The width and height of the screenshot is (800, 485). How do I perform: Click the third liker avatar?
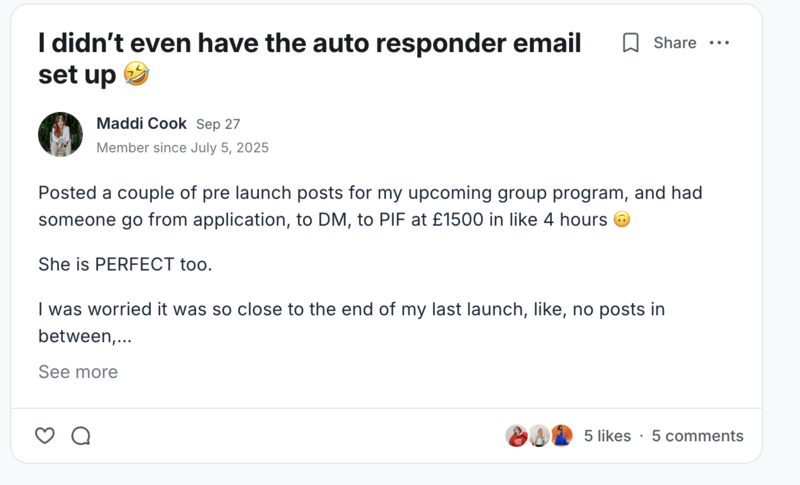point(561,436)
